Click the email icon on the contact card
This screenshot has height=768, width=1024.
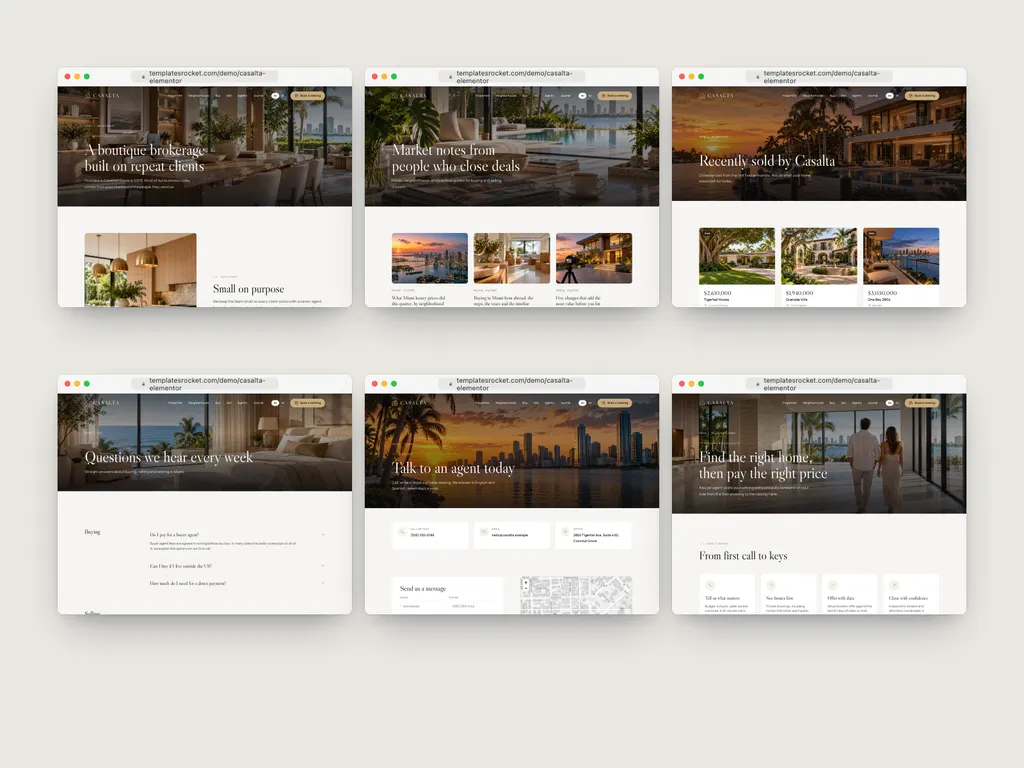pyautogui.click(x=483, y=532)
